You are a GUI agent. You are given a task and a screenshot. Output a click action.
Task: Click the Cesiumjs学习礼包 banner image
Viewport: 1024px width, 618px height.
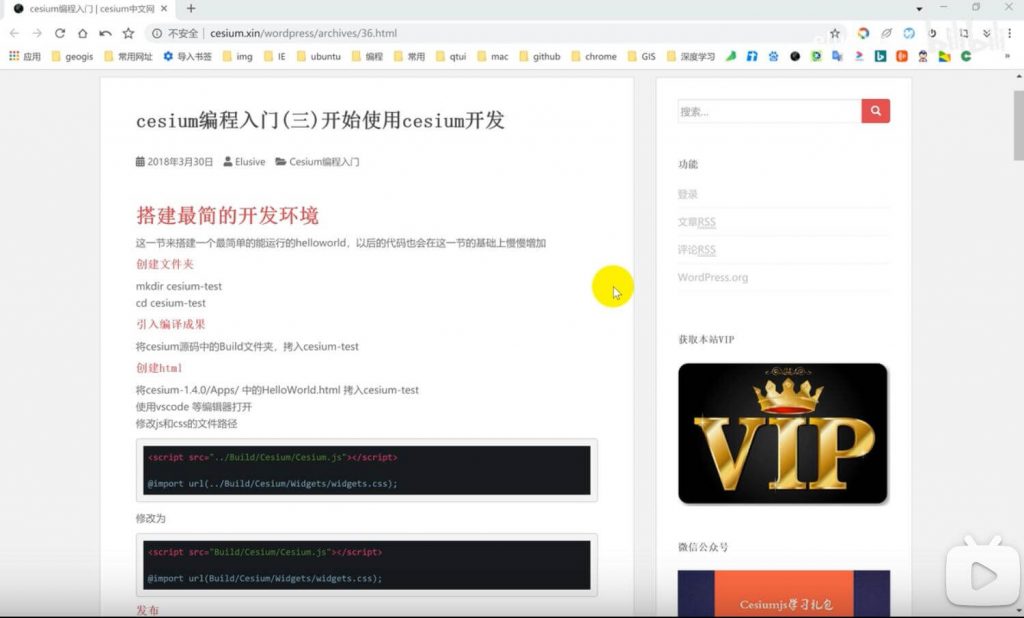coord(784,594)
